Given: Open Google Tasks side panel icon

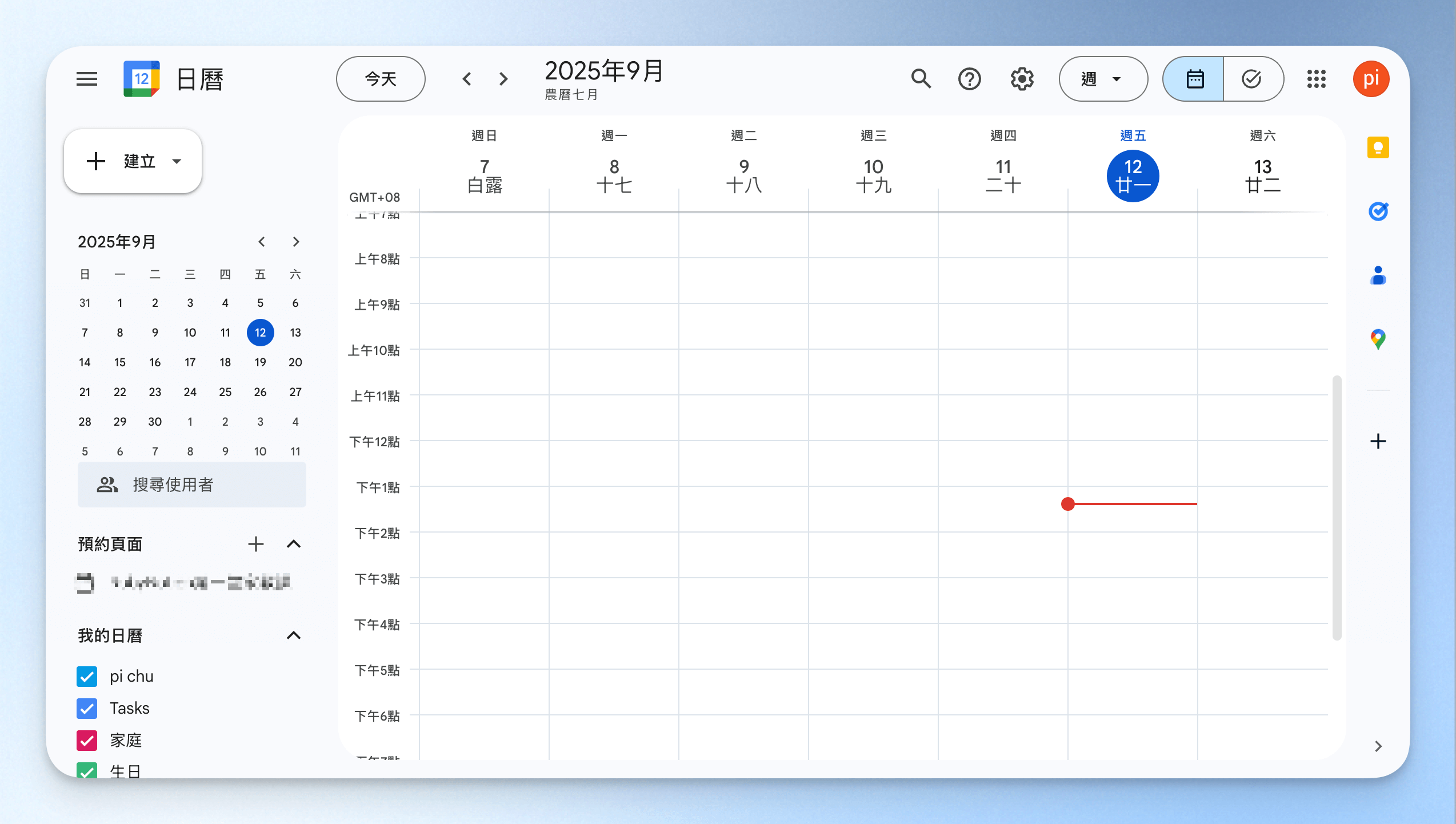Looking at the screenshot, I should [1378, 211].
